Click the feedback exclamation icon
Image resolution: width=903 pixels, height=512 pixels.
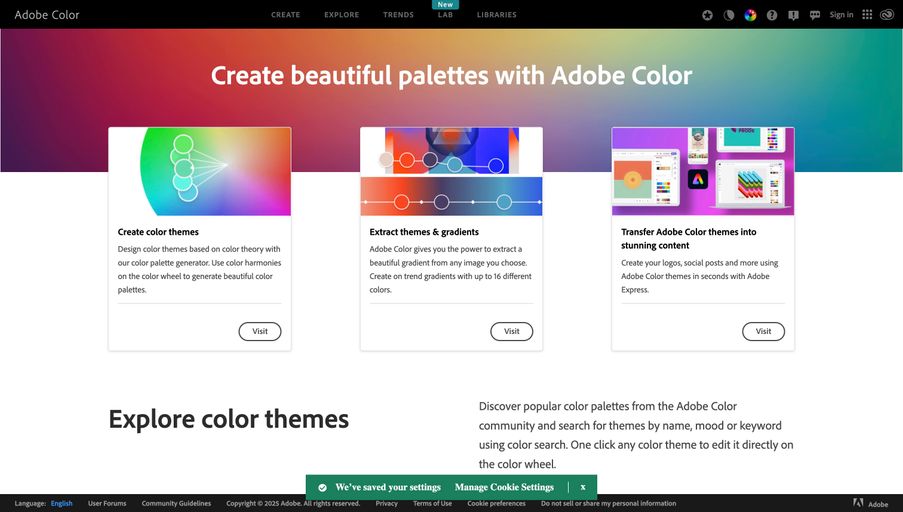[794, 16]
